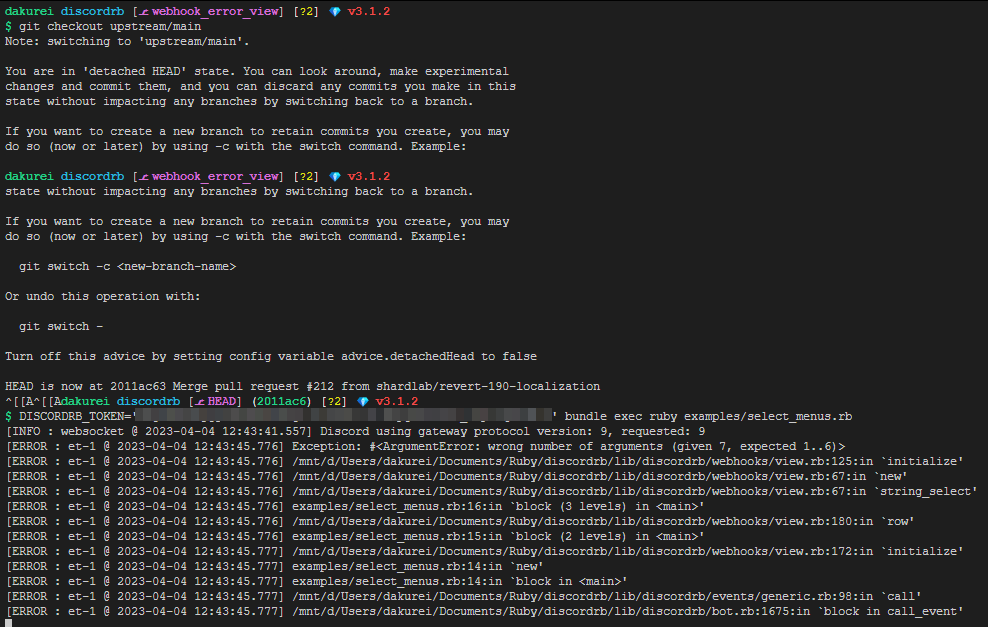Viewport: 988px width, 627px height.
Task: Click the [?2] git status indicator
Action: [306, 11]
